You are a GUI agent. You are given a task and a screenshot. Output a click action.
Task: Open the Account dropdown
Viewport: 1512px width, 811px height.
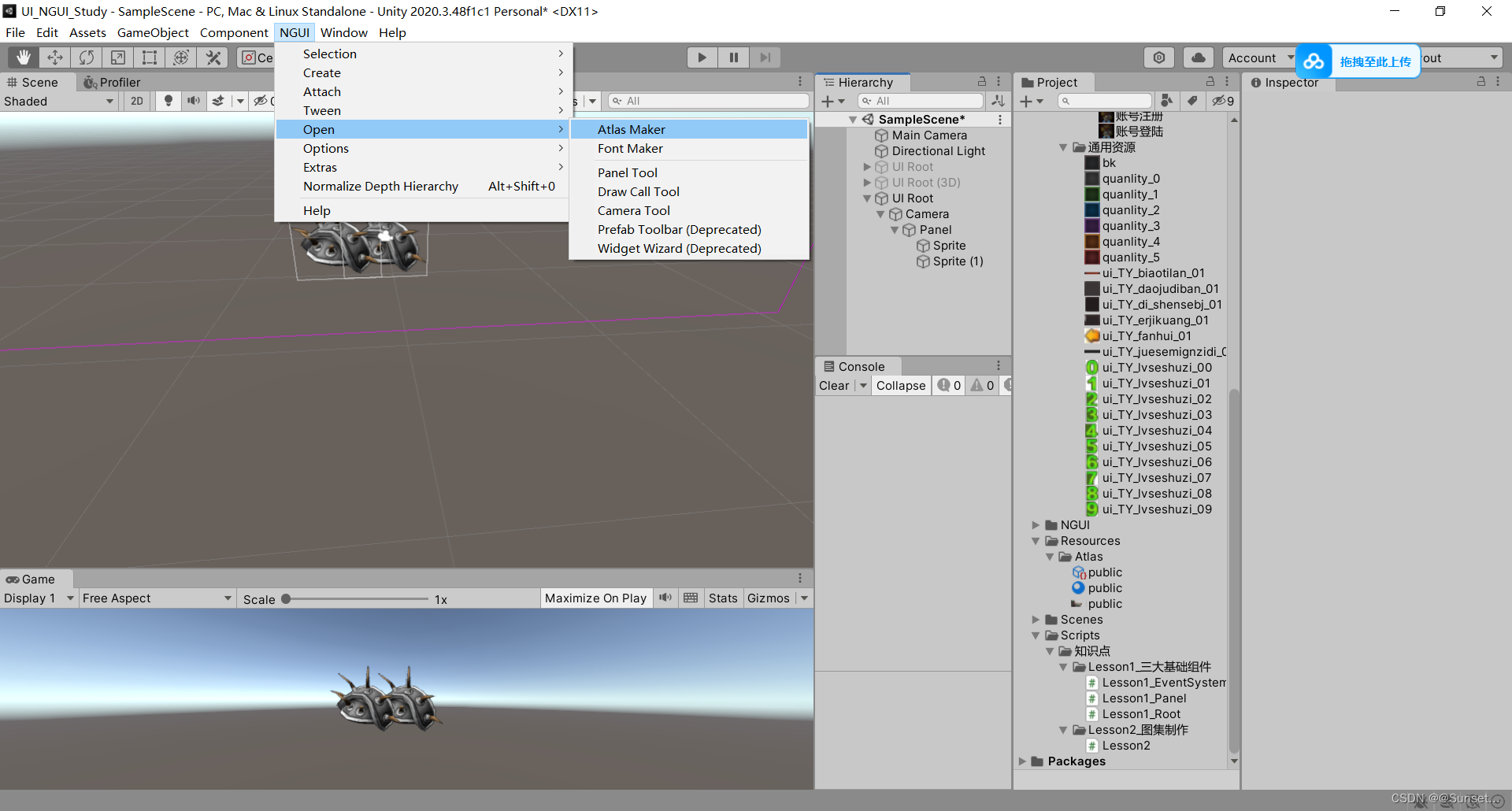click(1259, 57)
